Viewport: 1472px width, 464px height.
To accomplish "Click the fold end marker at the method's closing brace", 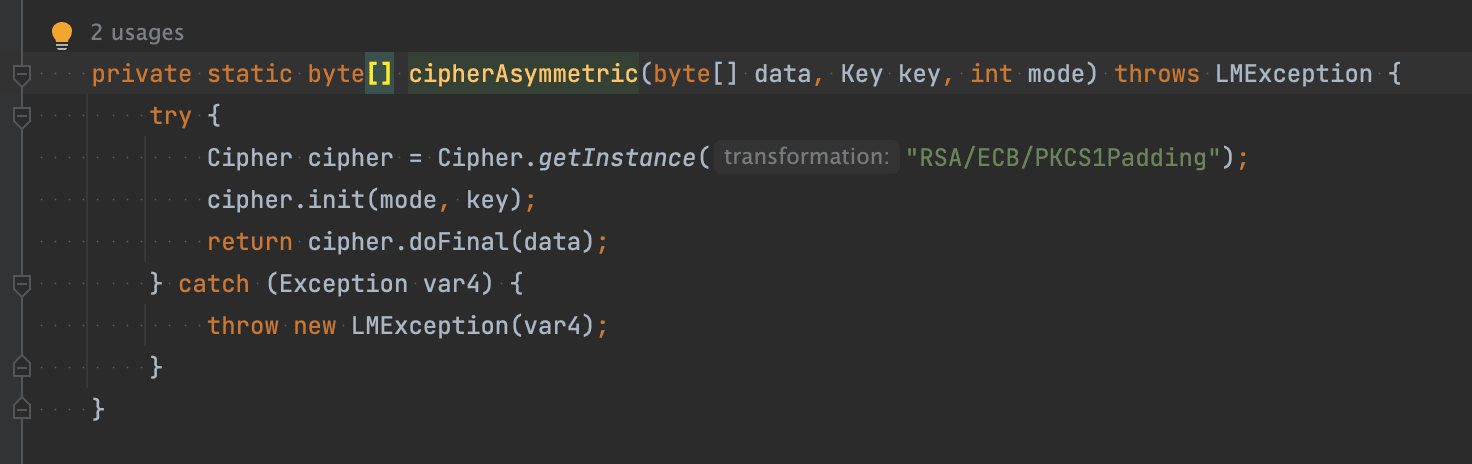I will (22, 409).
